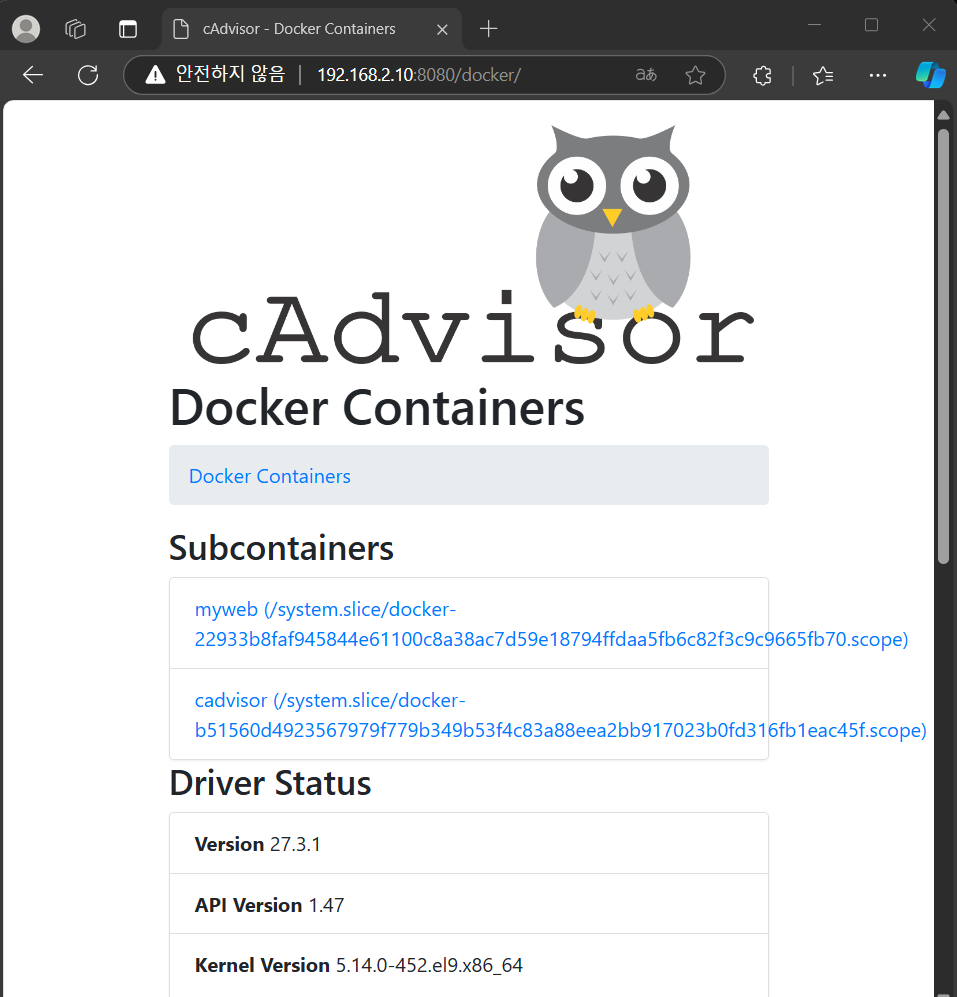The width and height of the screenshot is (957, 997).
Task: Open the extensions puzzle icon
Action: [762, 75]
